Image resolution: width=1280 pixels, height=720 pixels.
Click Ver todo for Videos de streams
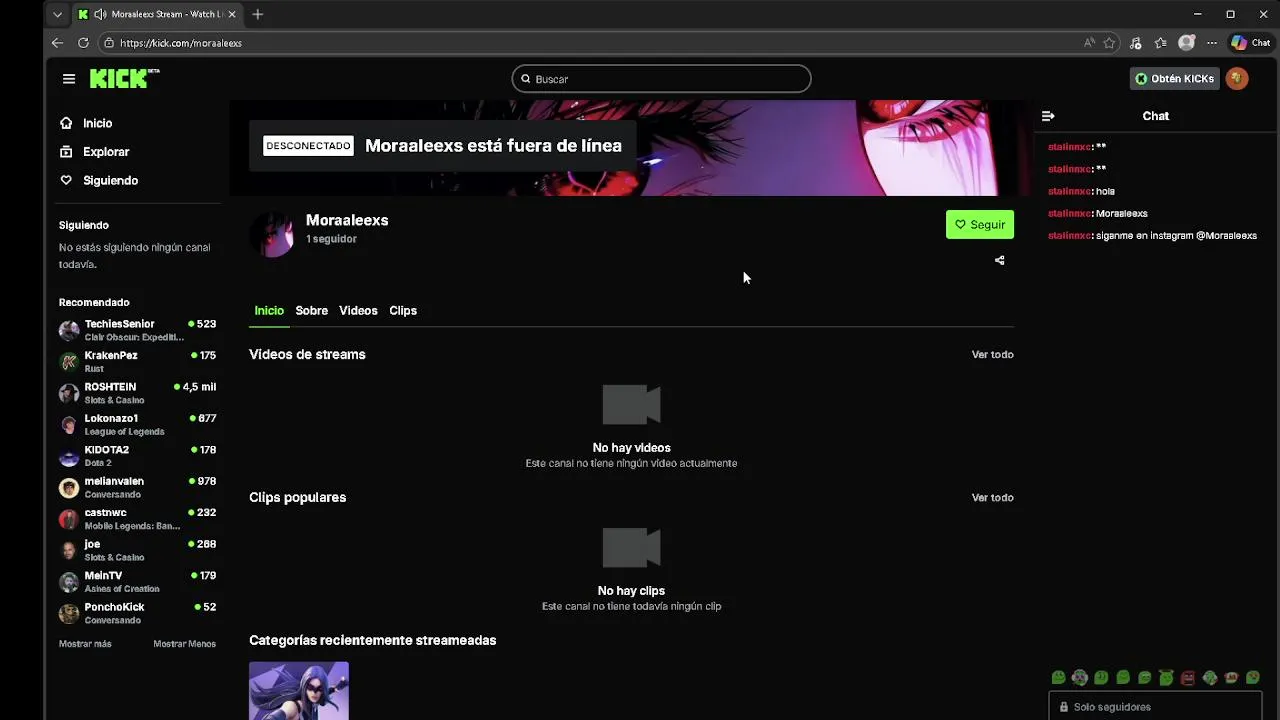pyautogui.click(x=992, y=354)
